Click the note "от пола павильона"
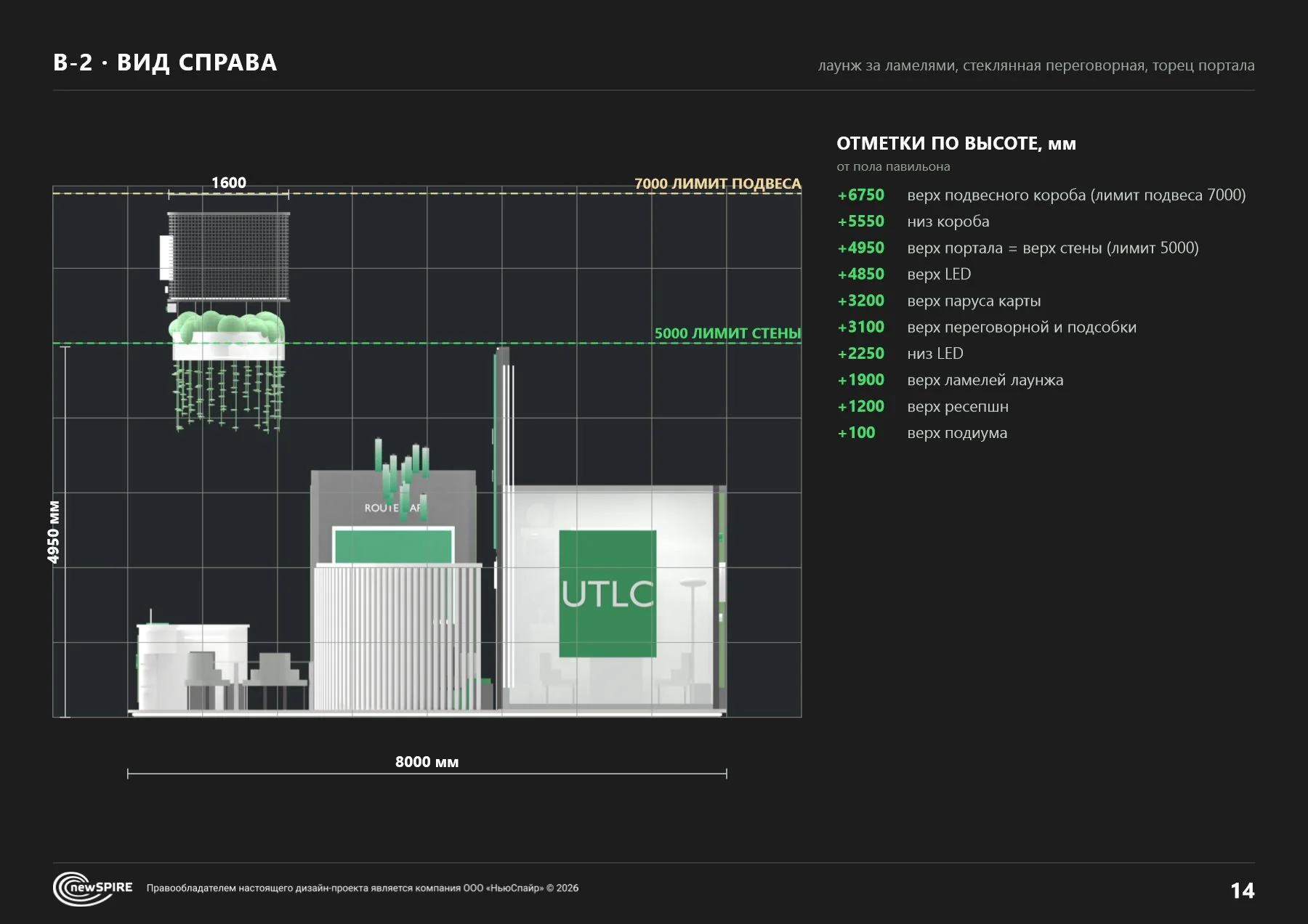Screen dimensions: 1308x924 click(x=893, y=166)
